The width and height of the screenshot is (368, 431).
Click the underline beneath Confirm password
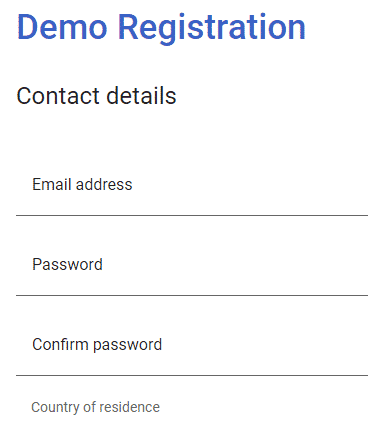coord(192,375)
